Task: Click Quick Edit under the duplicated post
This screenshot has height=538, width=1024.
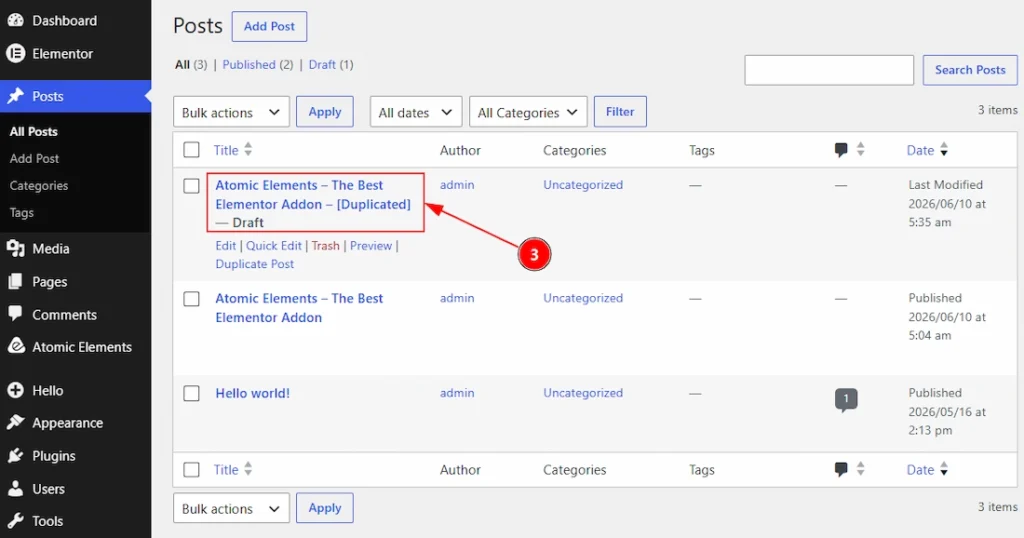Action: (x=274, y=245)
